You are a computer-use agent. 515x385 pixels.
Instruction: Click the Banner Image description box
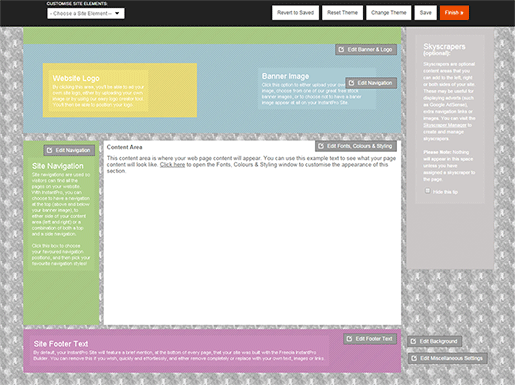coord(317,89)
